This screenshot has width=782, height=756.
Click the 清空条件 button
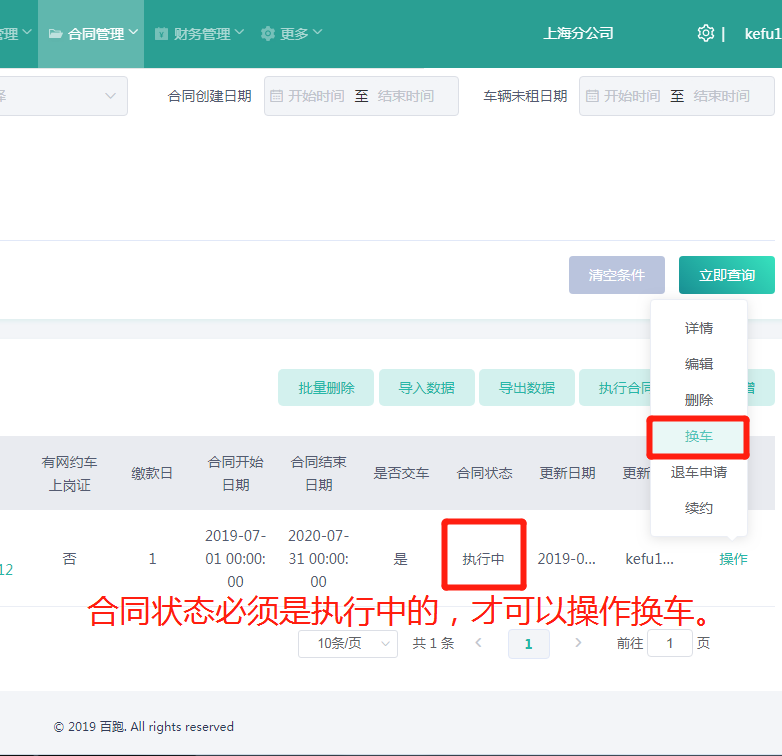pos(617,275)
